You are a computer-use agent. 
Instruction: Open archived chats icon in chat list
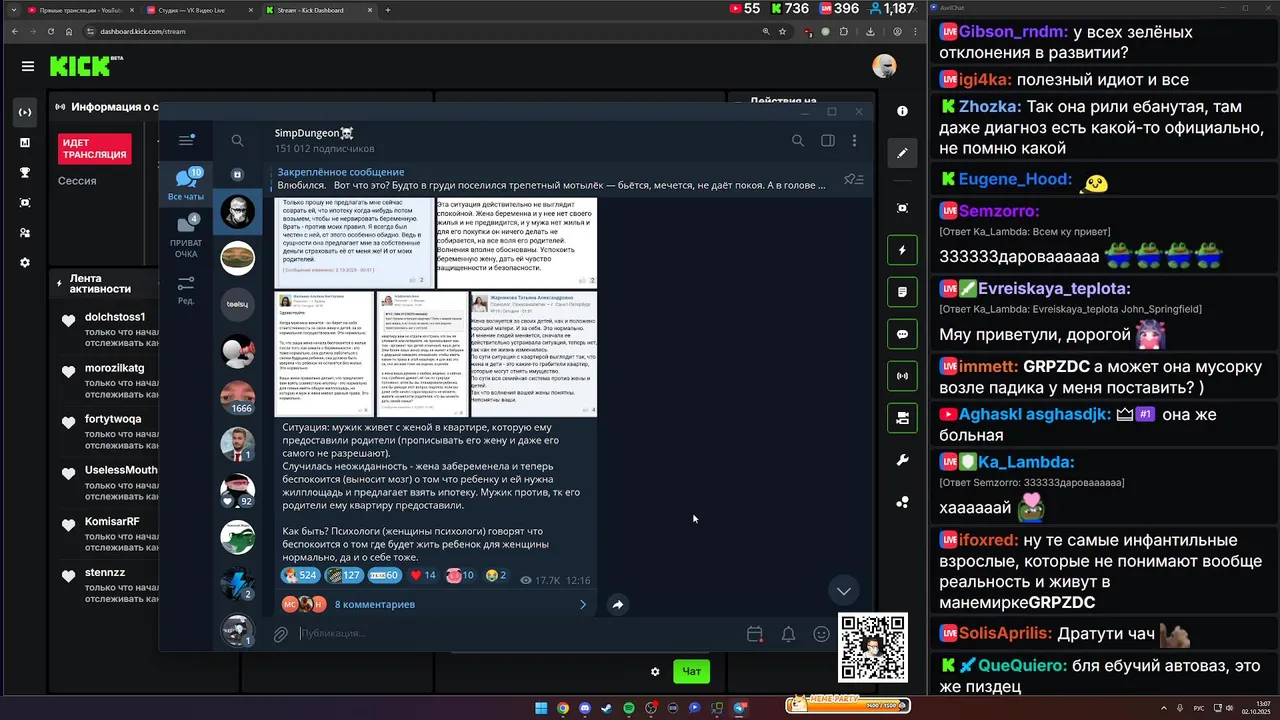(x=237, y=174)
